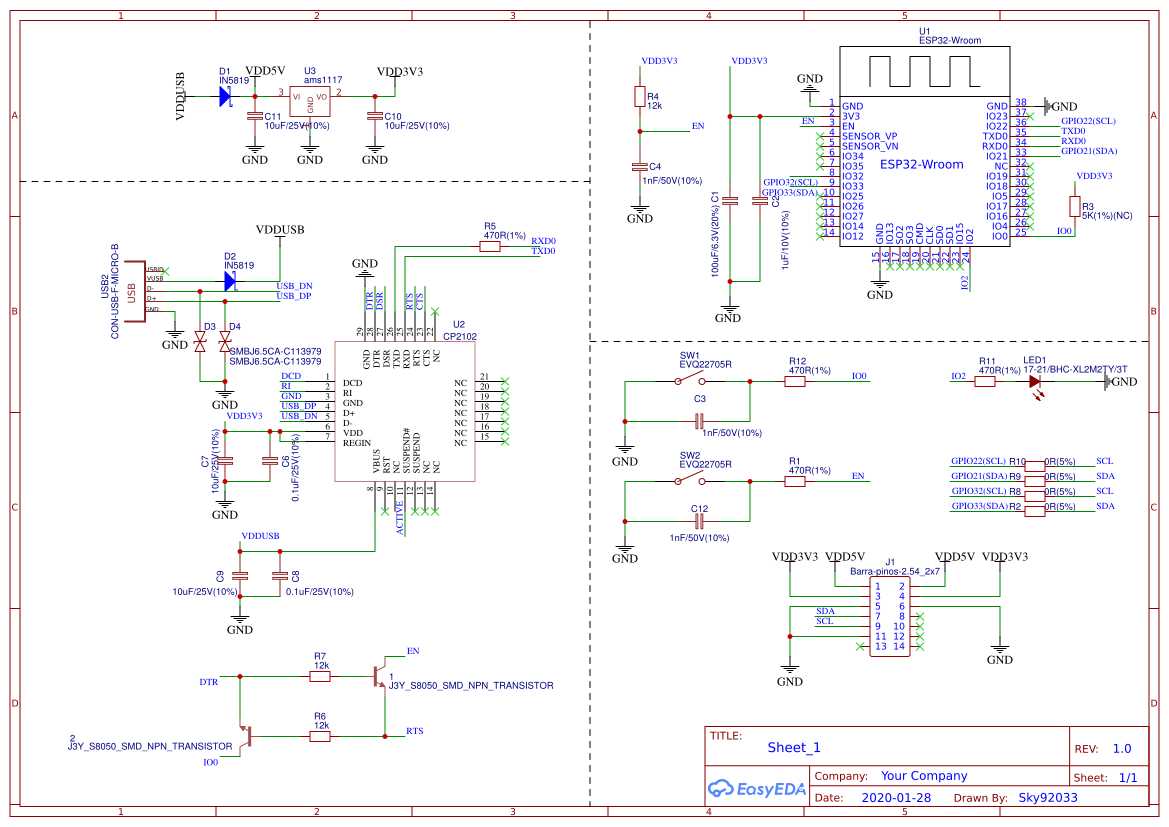Click the 'VDDUSB' label next to D1

[x=180, y=96]
